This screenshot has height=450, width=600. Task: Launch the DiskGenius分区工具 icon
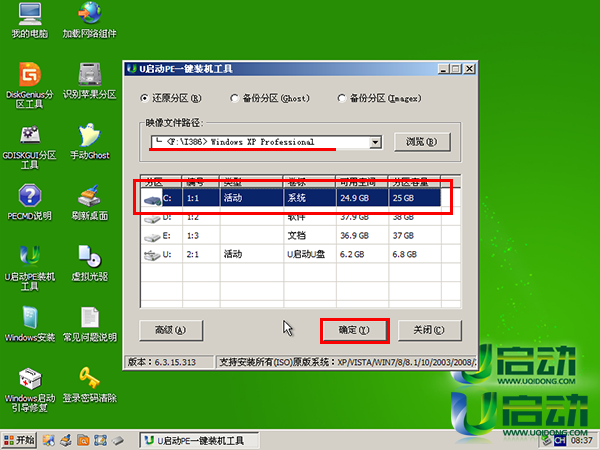point(30,85)
